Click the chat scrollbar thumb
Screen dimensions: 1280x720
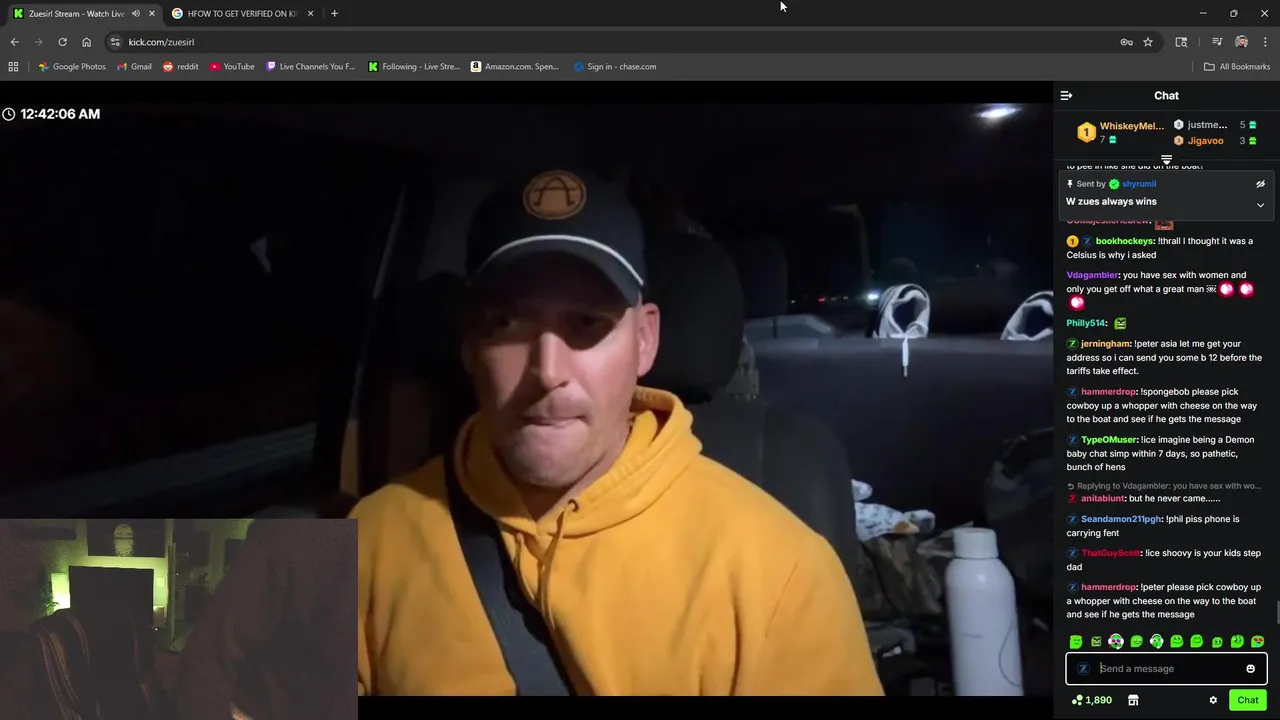coord(1277,612)
